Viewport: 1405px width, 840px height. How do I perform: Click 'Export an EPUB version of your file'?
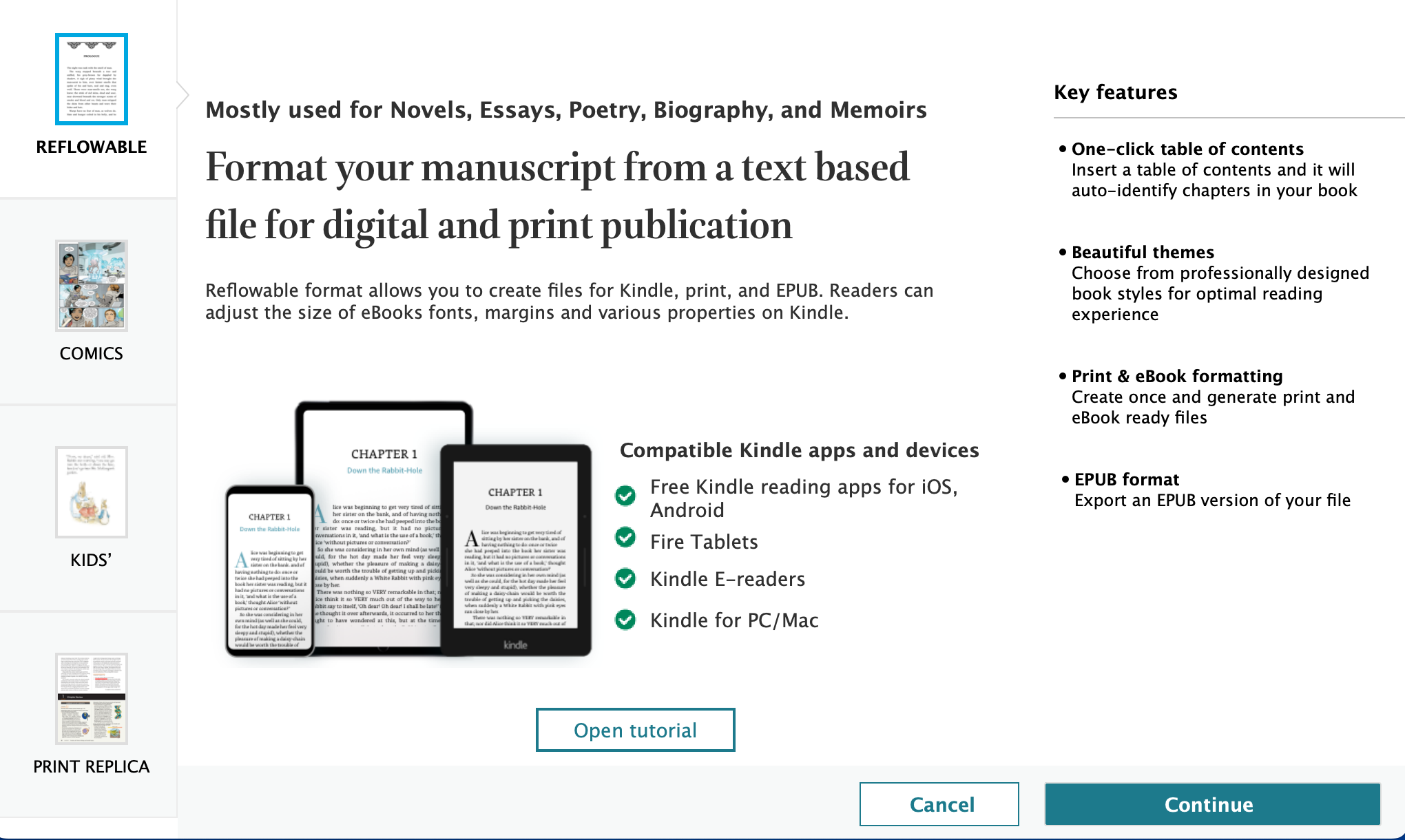[x=1212, y=501]
